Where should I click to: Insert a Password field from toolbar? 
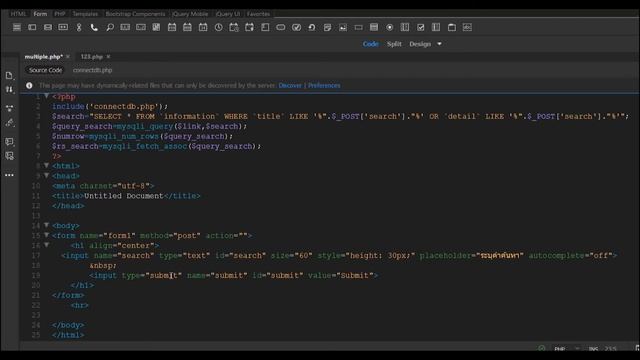[x=63, y=27]
